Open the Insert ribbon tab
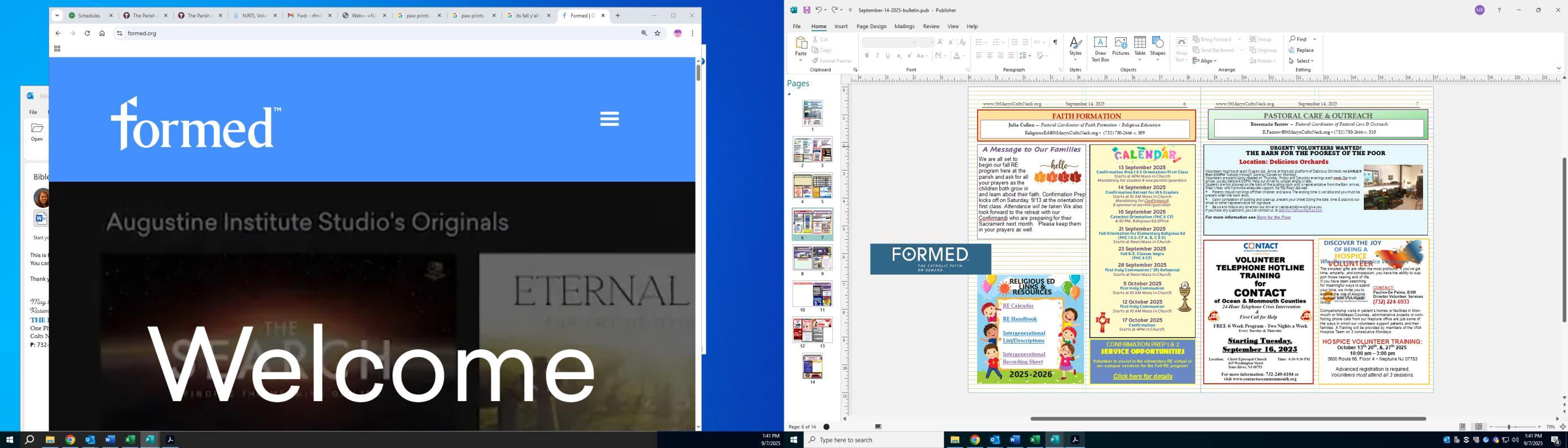This screenshot has height=448, width=1568. coord(841,27)
